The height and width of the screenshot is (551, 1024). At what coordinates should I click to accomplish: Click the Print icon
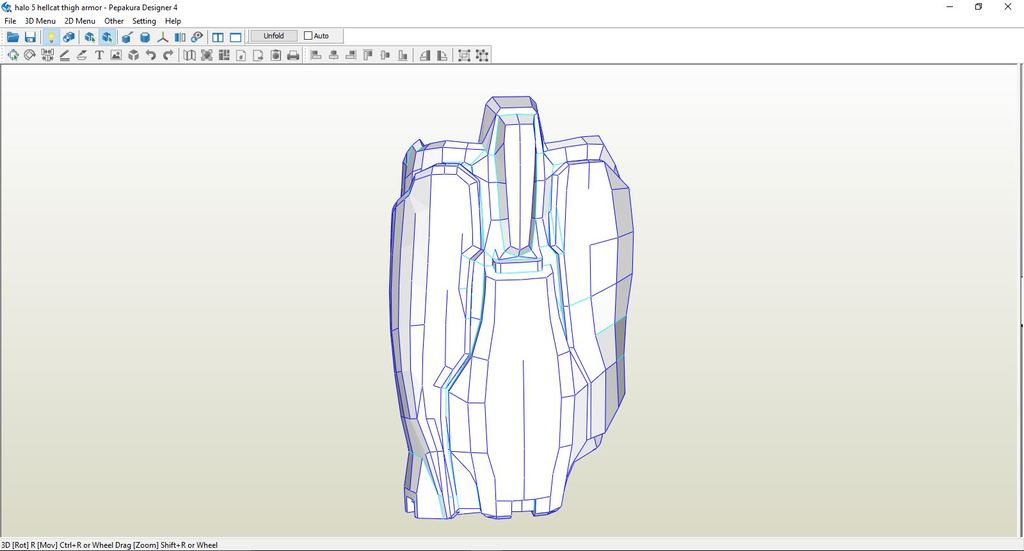(293, 55)
